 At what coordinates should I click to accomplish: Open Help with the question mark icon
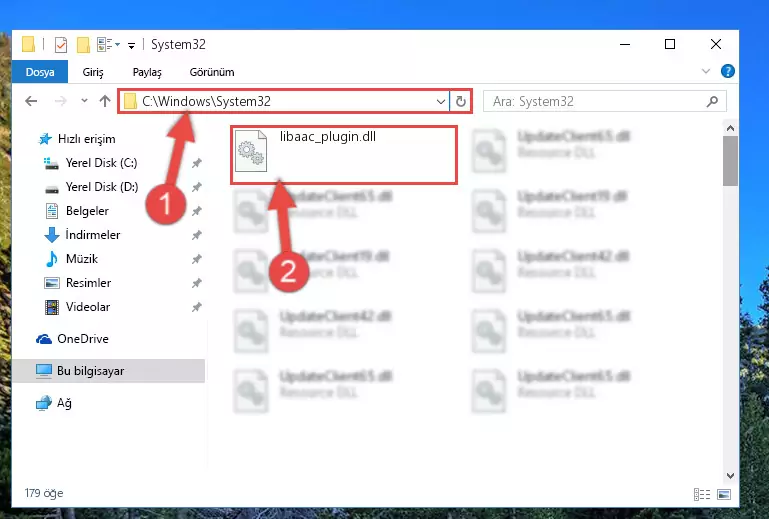tap(728, 72)
